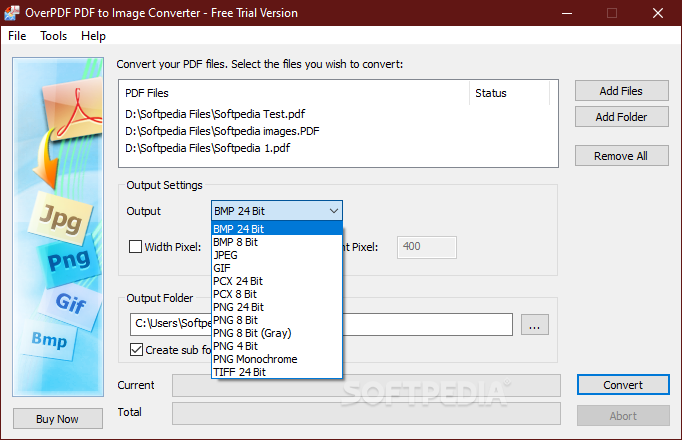The height and width of the screenshot is (440, 682).
Task: Collapse the Output format combo box arrow
Action: (x=334, y=211)
